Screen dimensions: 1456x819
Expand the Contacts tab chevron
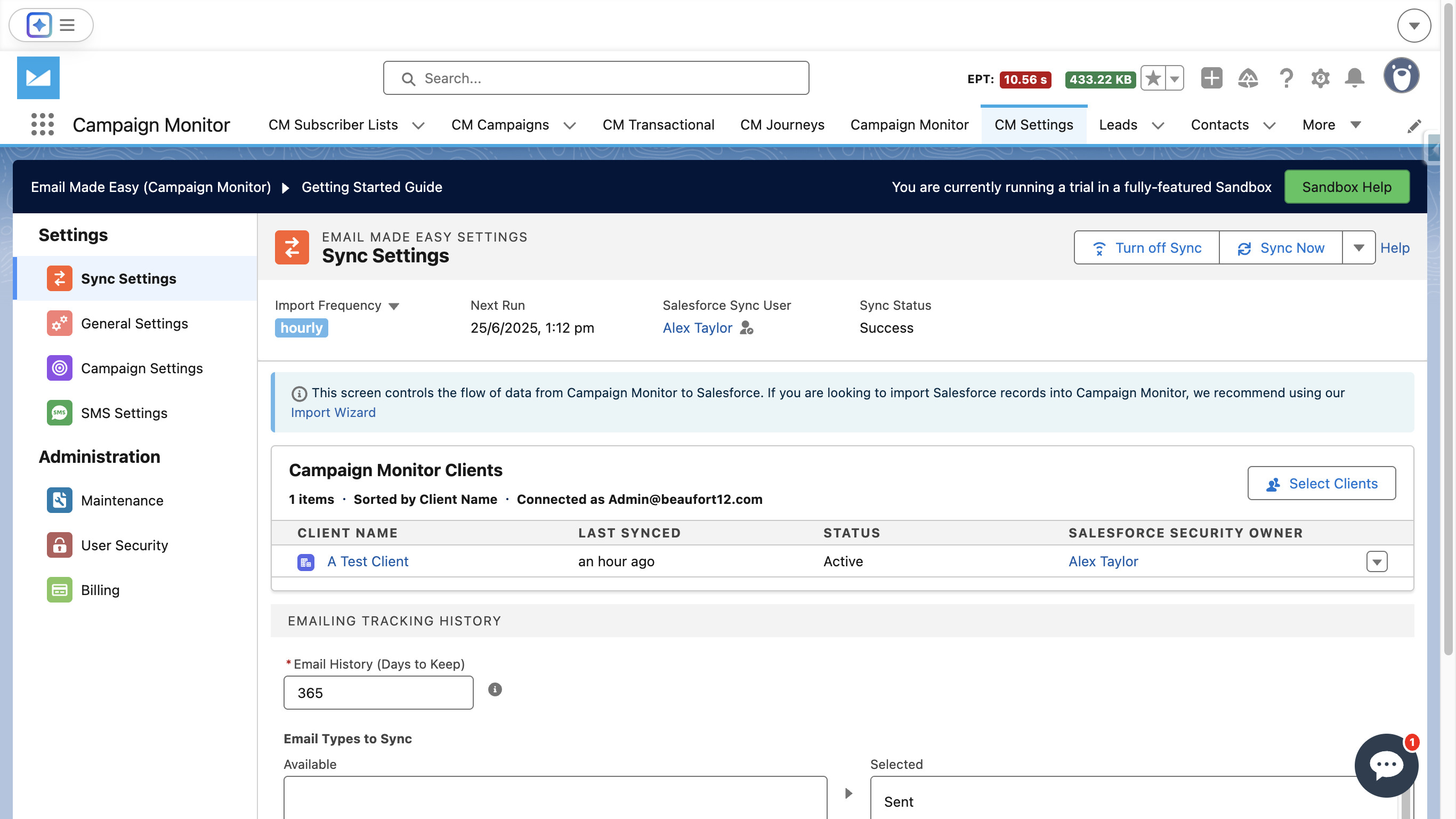tap(1269, 125)
